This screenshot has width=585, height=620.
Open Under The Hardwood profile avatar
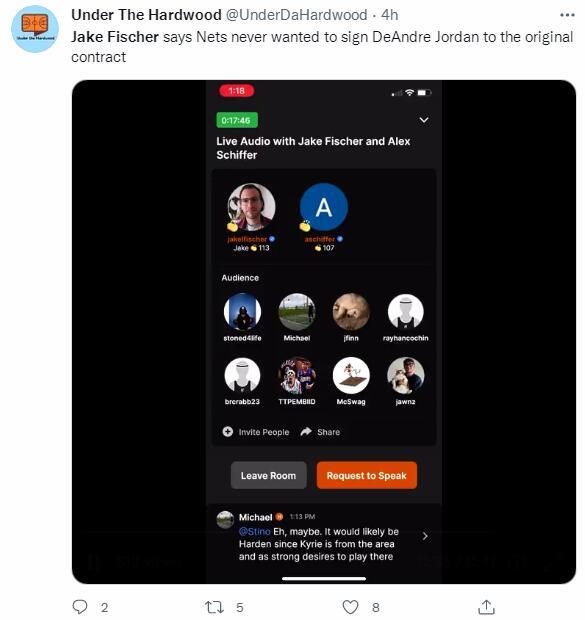(x=35, y=29)
